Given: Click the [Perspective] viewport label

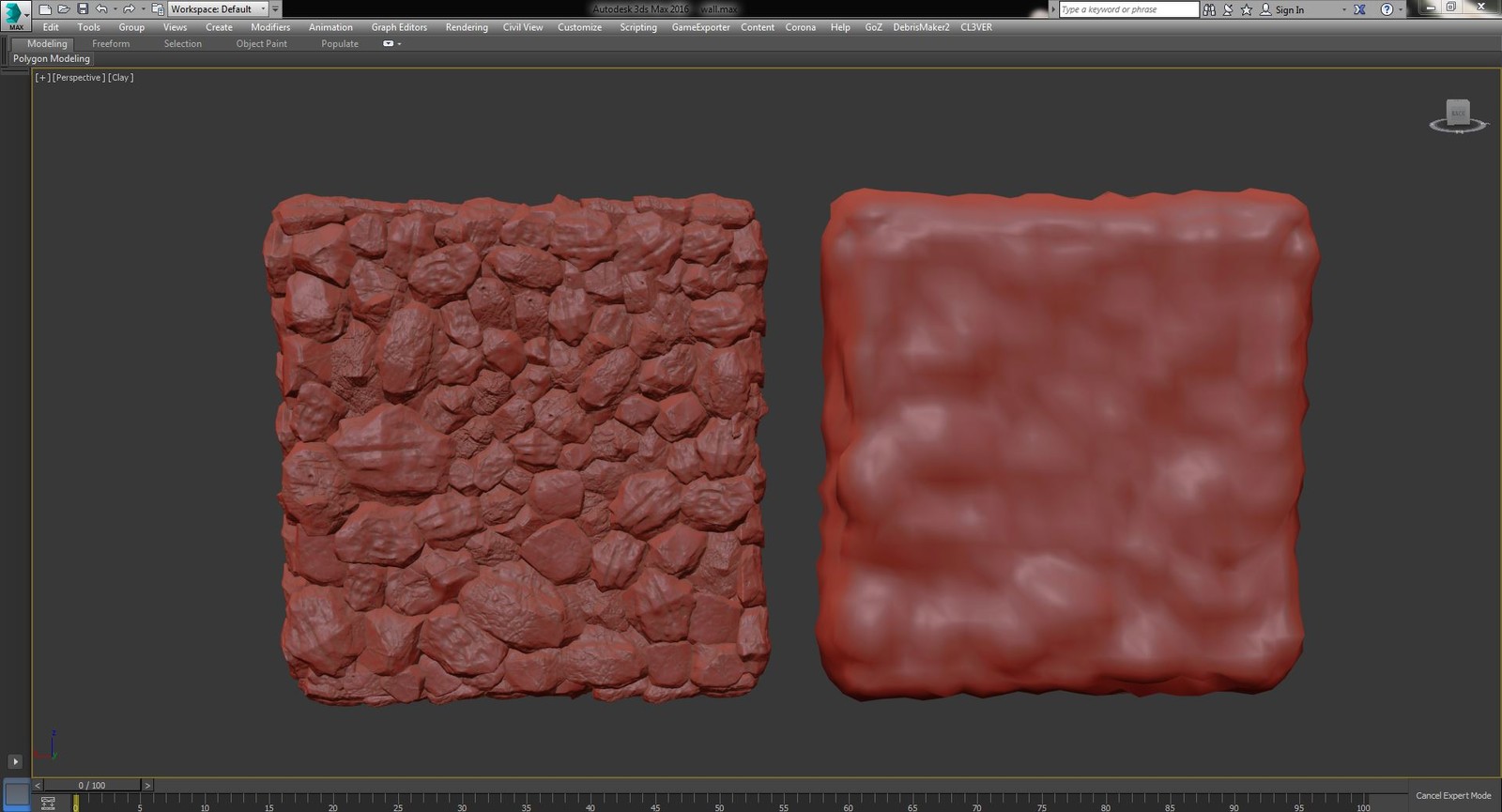Looking at the screenshot, I should [x=79, y=78].
